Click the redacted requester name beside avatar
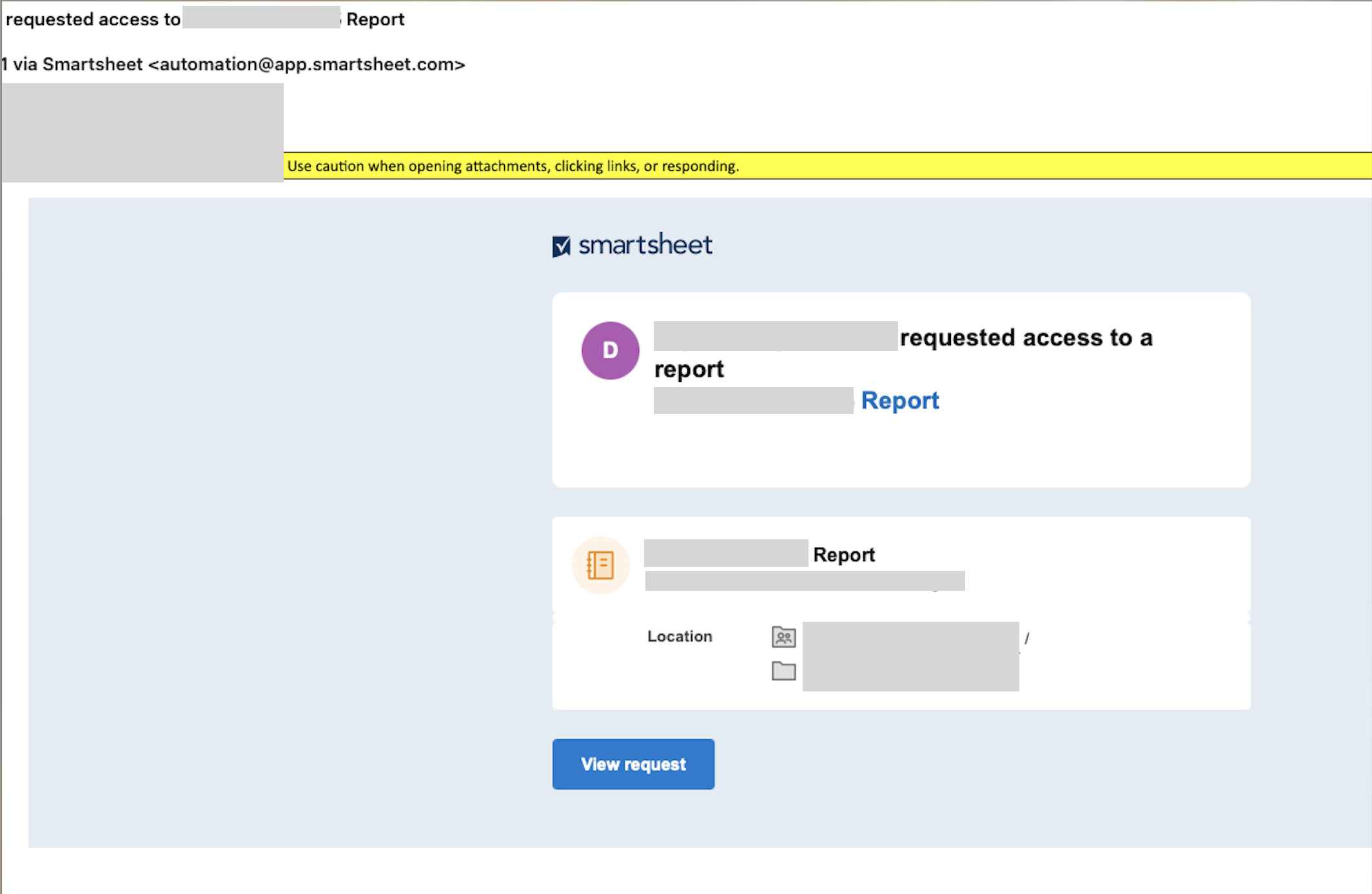Viewport: 1372px width, 894px height. pyautogui.click(x=775, y=336)
